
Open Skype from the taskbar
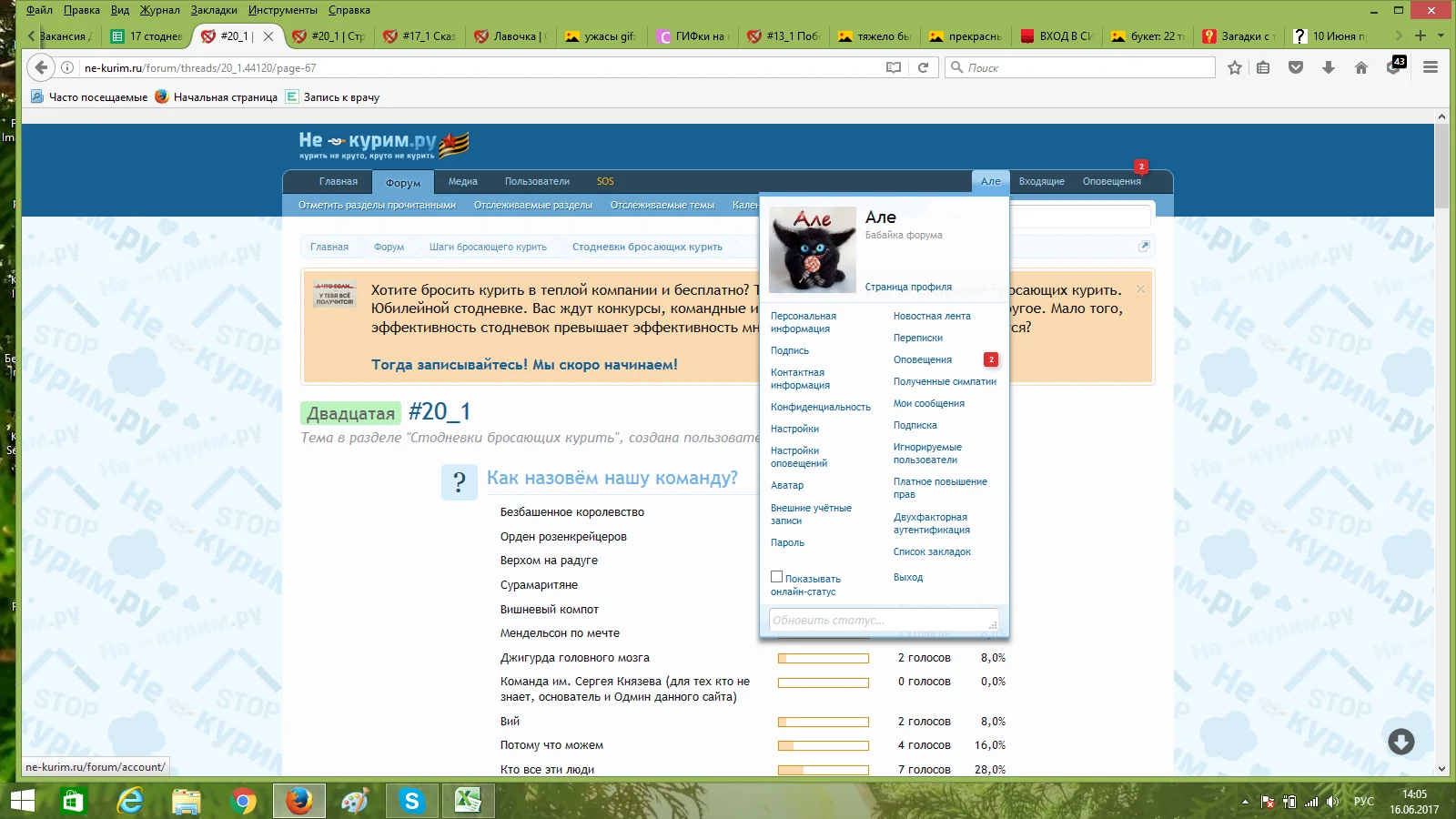412,801
